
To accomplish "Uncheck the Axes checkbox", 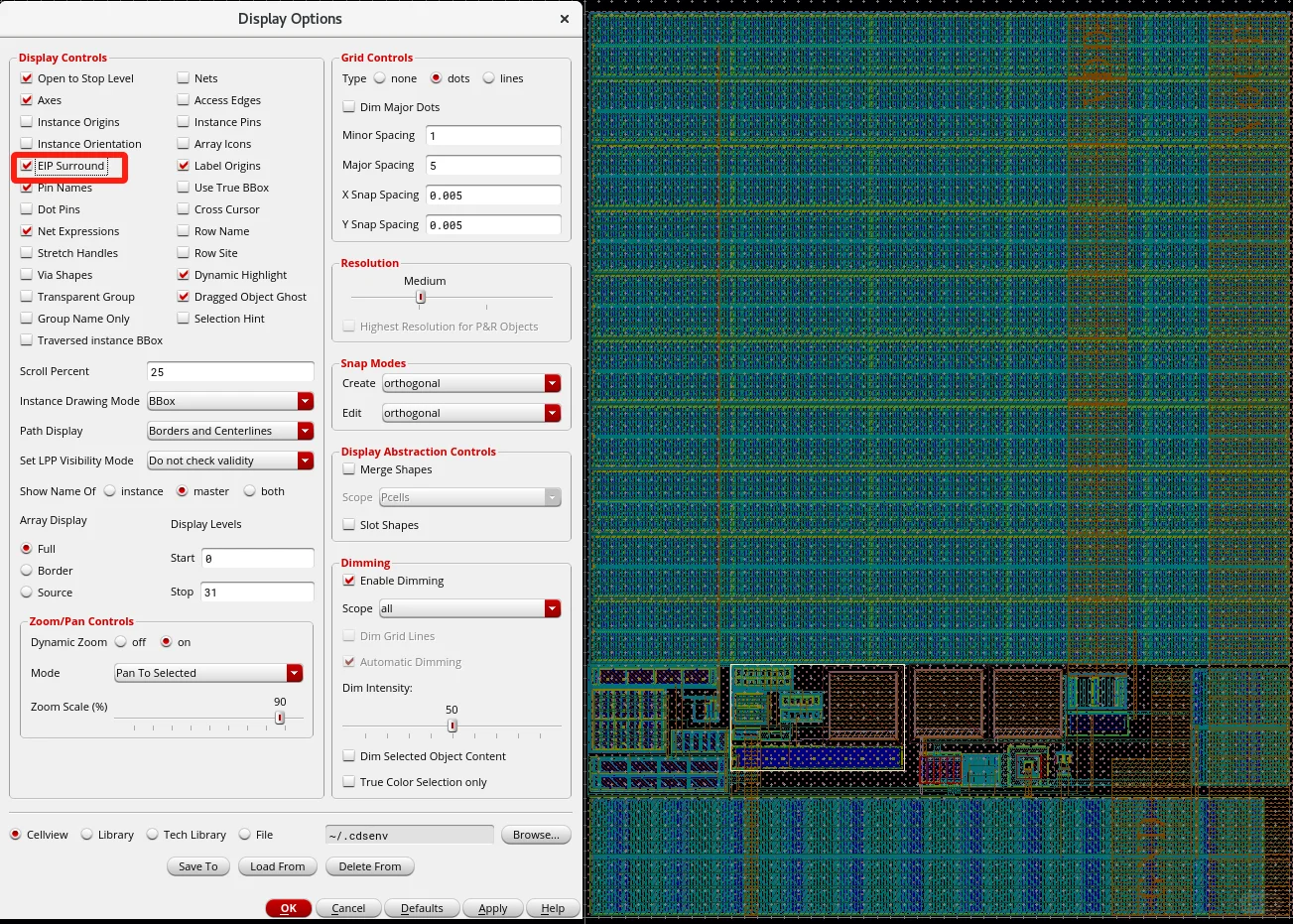I will [x=27, y=100].
